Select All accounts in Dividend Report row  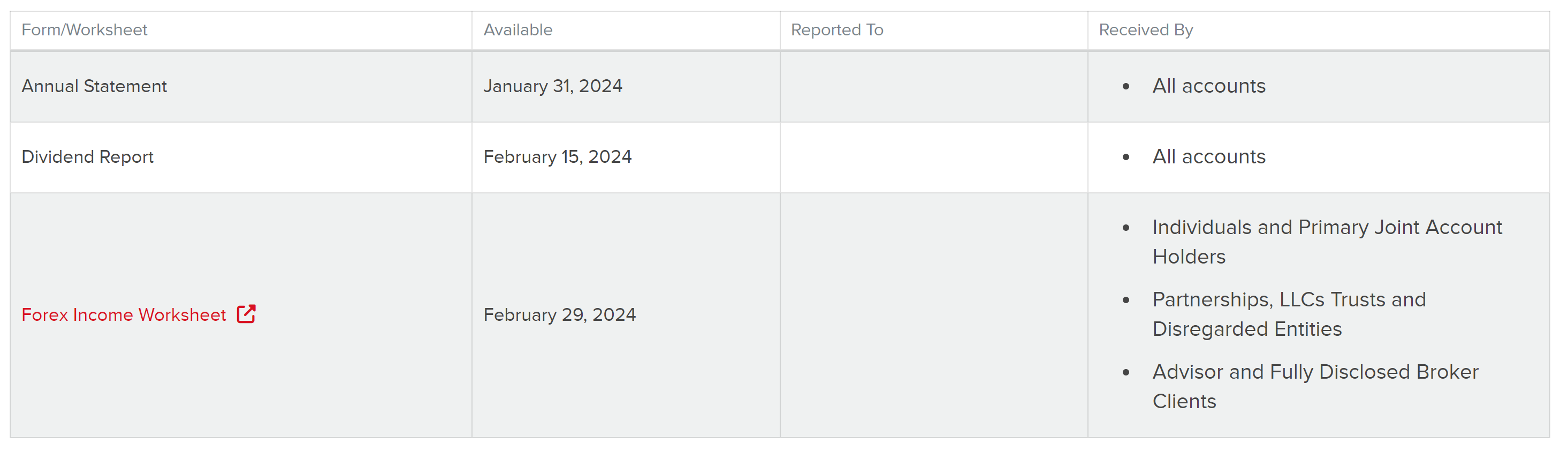click(1209, 156)
